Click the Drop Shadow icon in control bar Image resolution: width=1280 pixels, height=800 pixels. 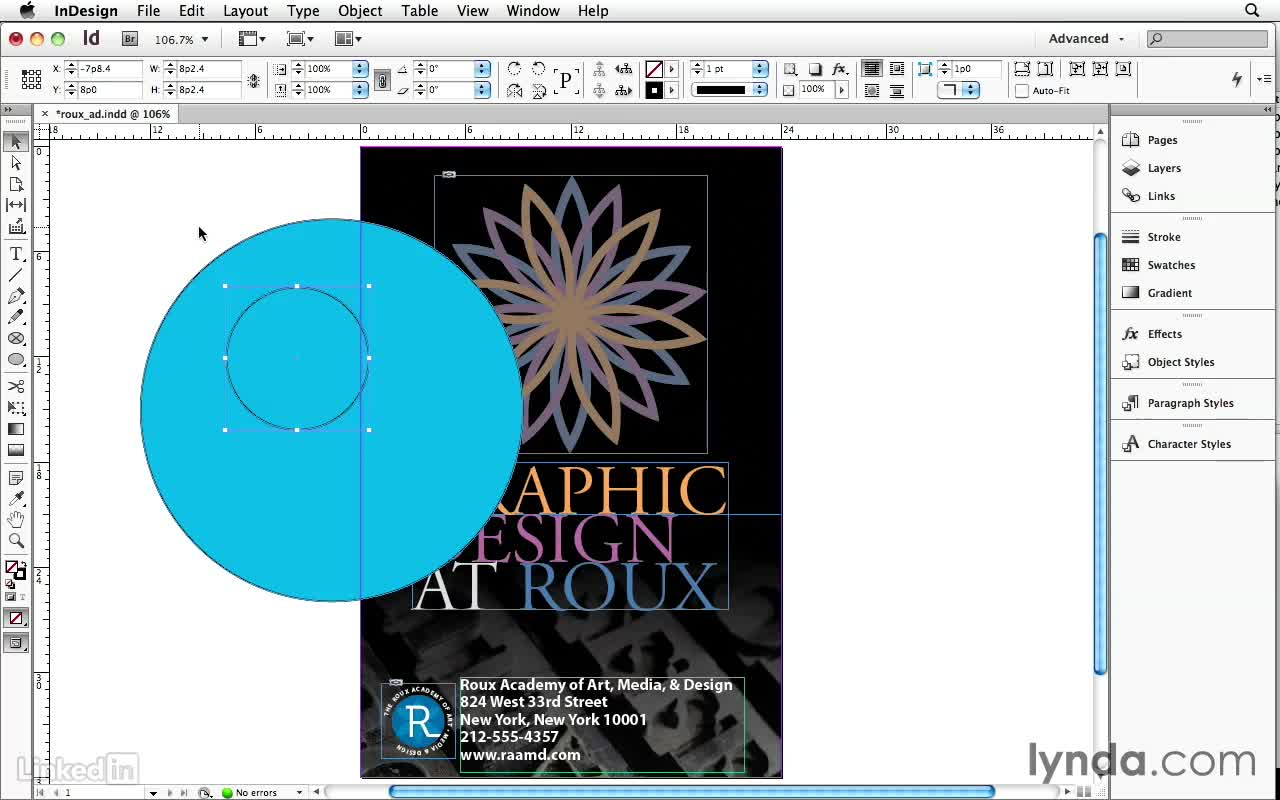tap(815, 69)
